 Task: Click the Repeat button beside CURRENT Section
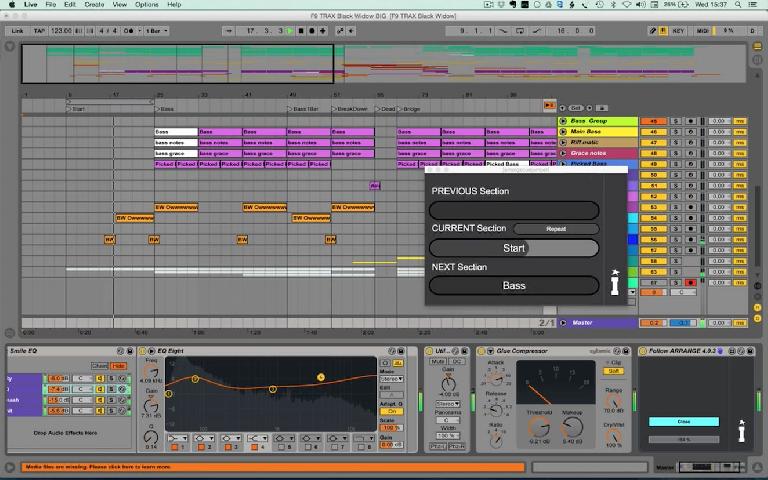(x=556, y=229)
